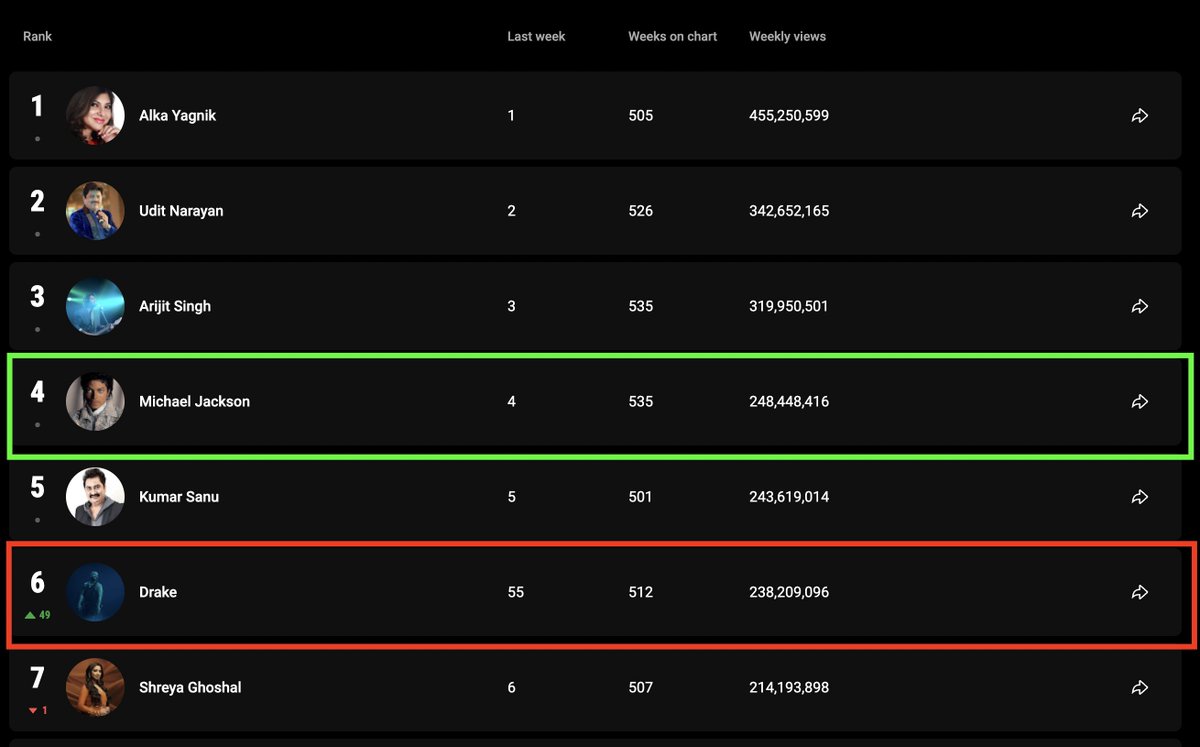
Task: Click weeks on chart value 507
Action: coord(641,687)
